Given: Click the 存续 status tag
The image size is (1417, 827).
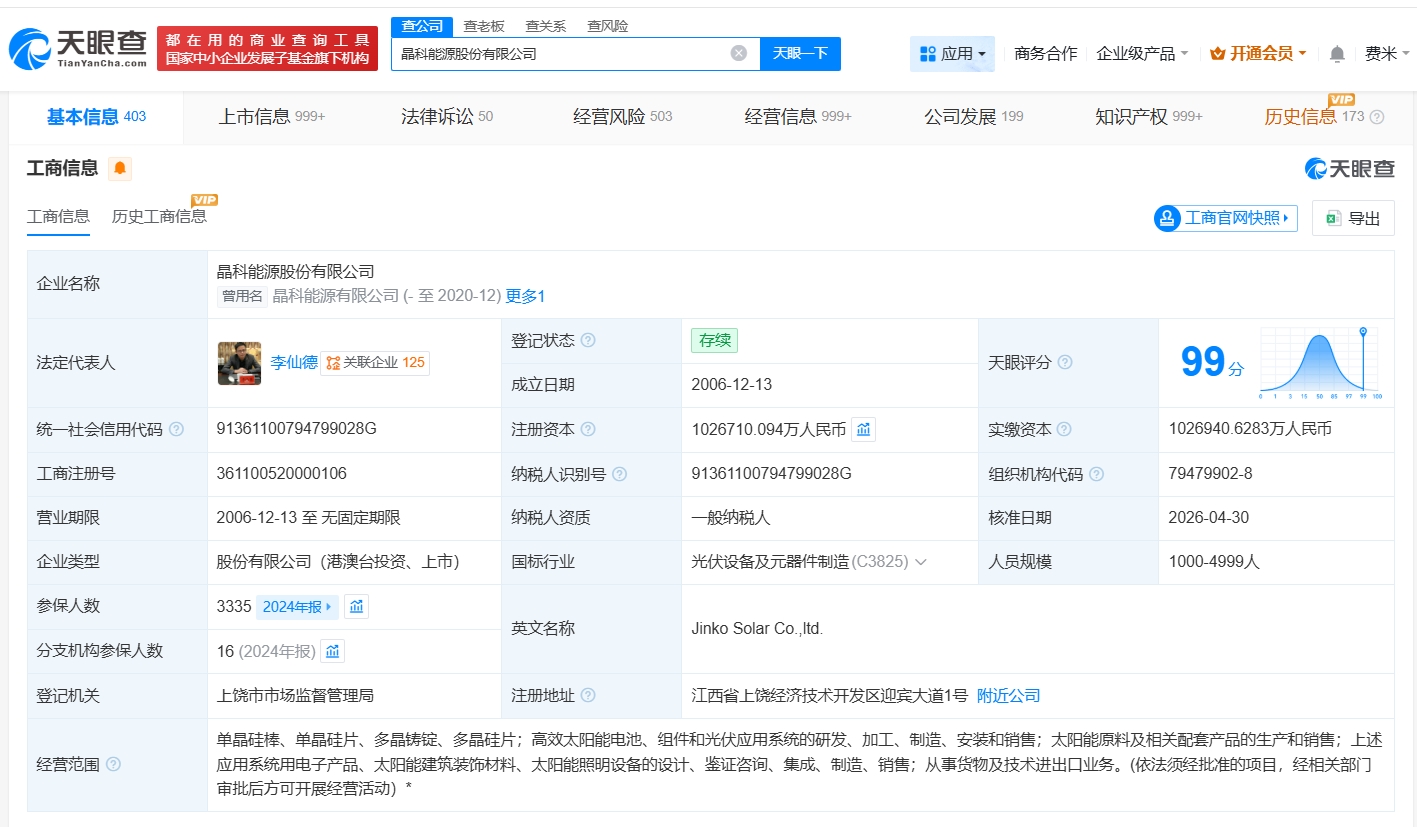Looking at the screenshot, I should 714,340.
